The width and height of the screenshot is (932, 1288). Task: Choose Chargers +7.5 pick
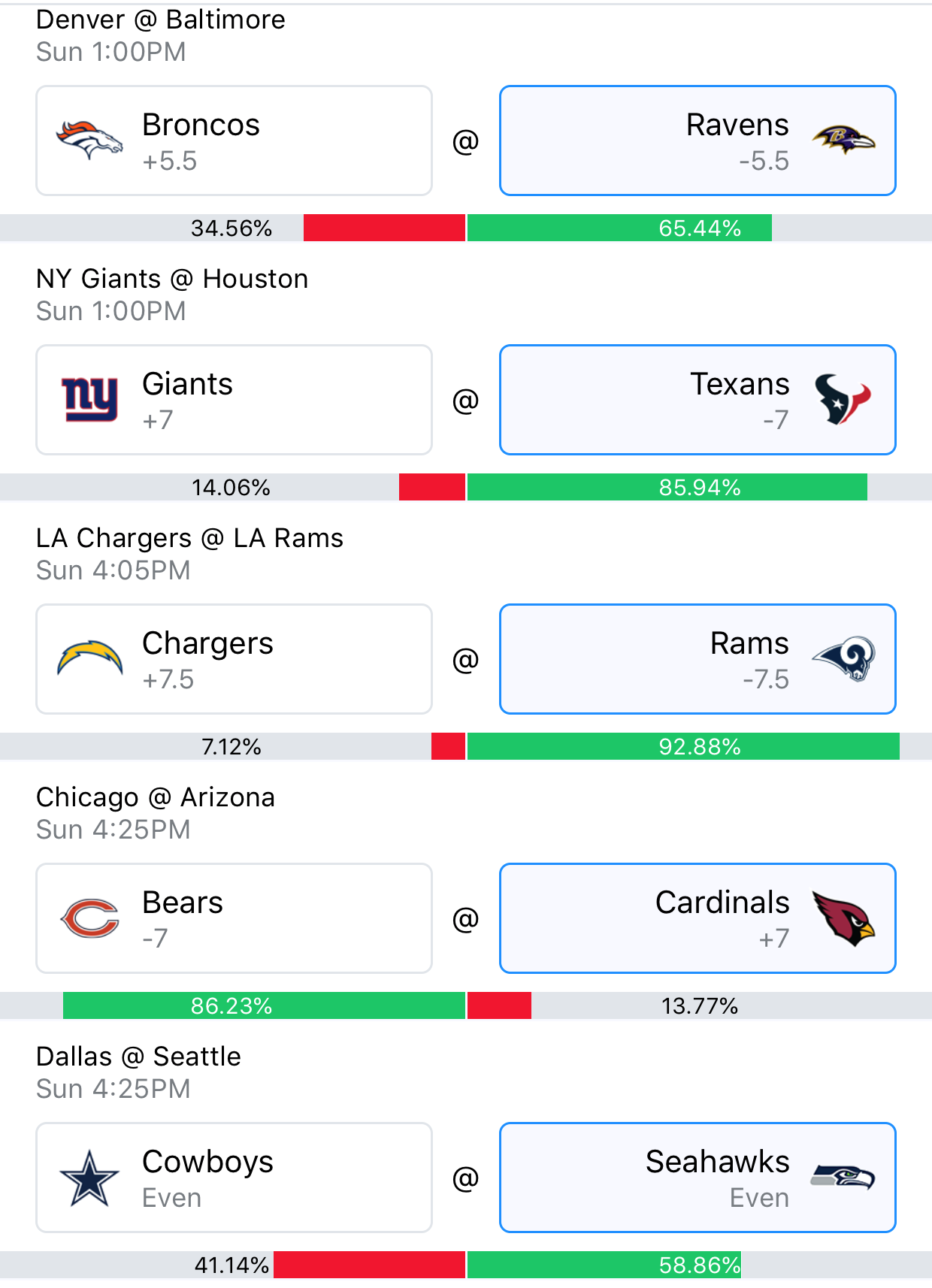point(234,659)
